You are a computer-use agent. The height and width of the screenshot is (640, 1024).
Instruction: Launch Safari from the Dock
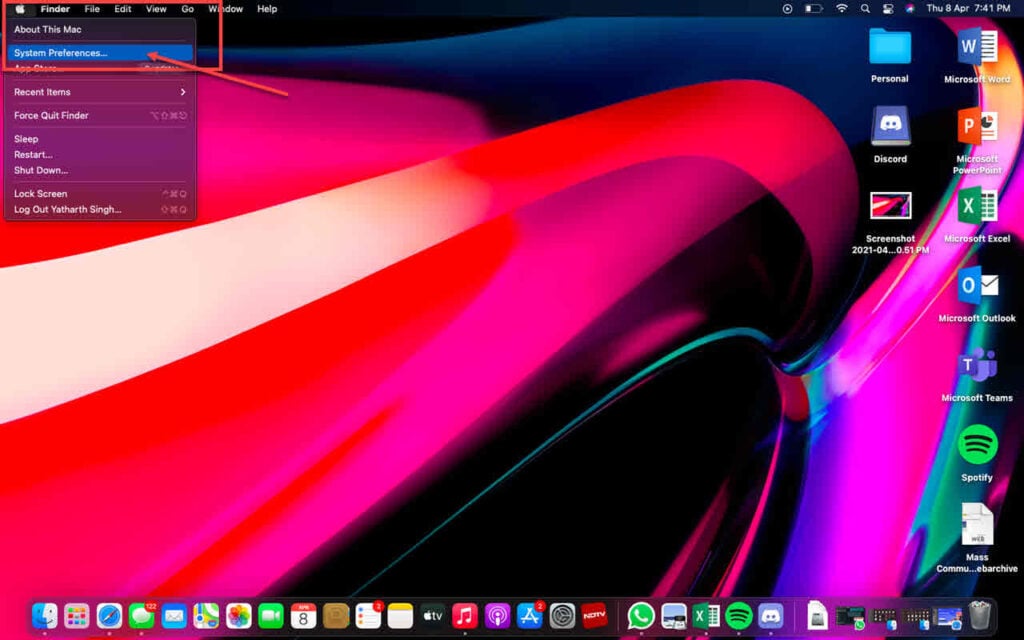(x=109, y=616)
